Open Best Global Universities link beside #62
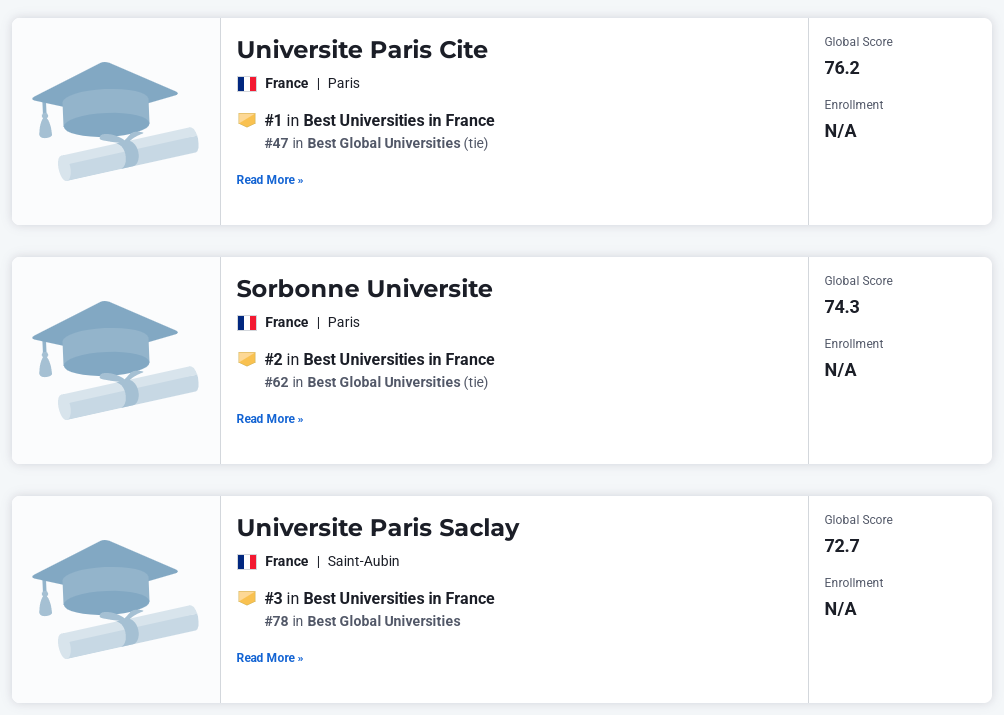 point(383,382)
